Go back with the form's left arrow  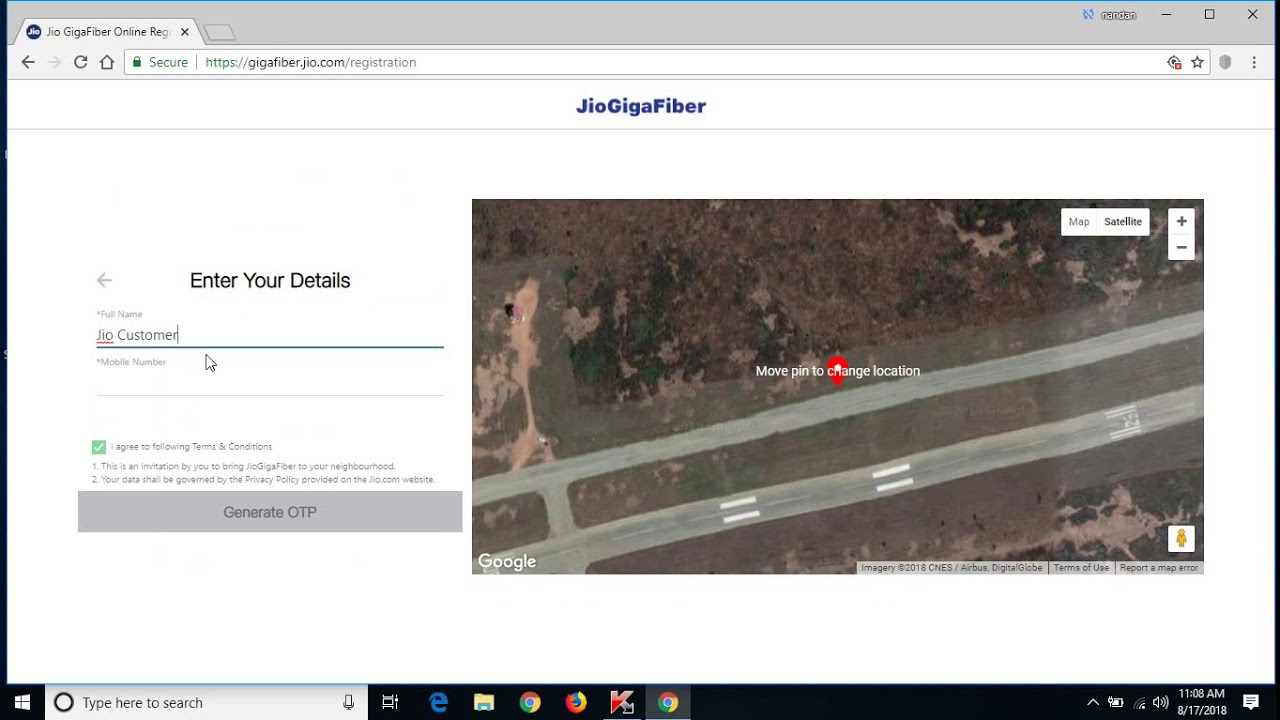click(104, 281)
